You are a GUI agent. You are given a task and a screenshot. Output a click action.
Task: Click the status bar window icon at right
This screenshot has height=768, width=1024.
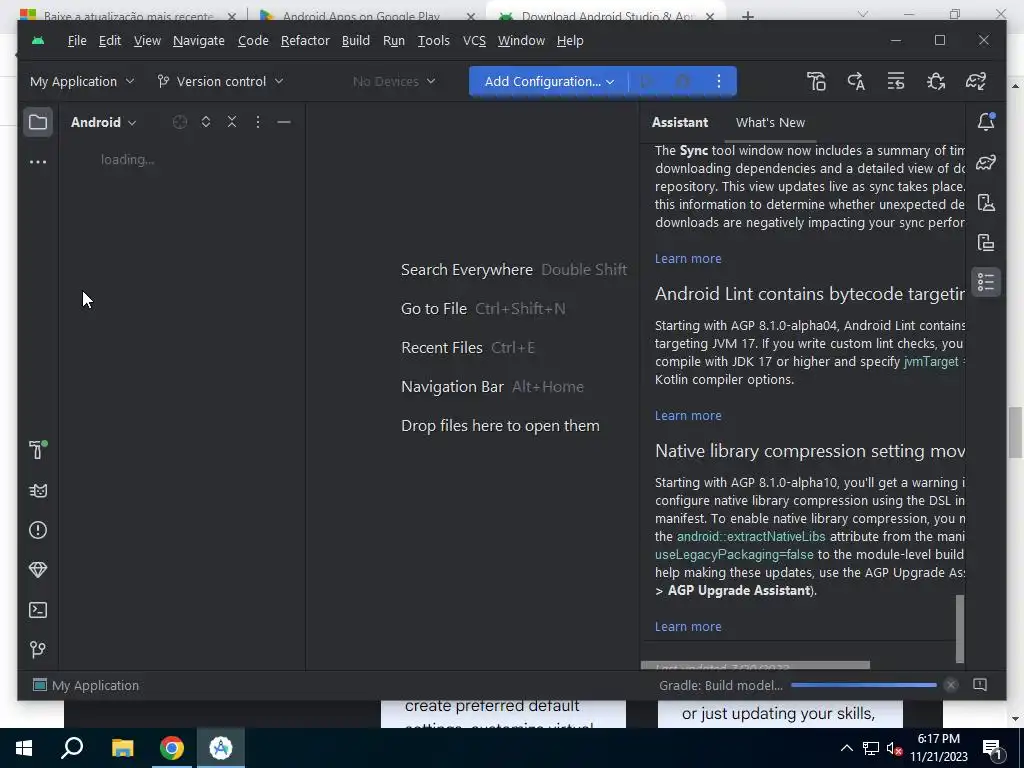[980, 685]
